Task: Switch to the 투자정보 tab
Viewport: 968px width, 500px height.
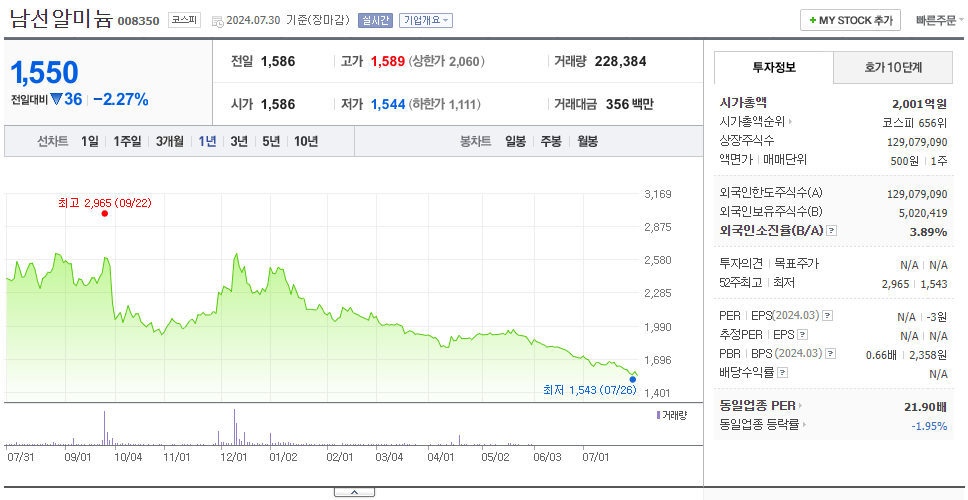Action: 774,68
